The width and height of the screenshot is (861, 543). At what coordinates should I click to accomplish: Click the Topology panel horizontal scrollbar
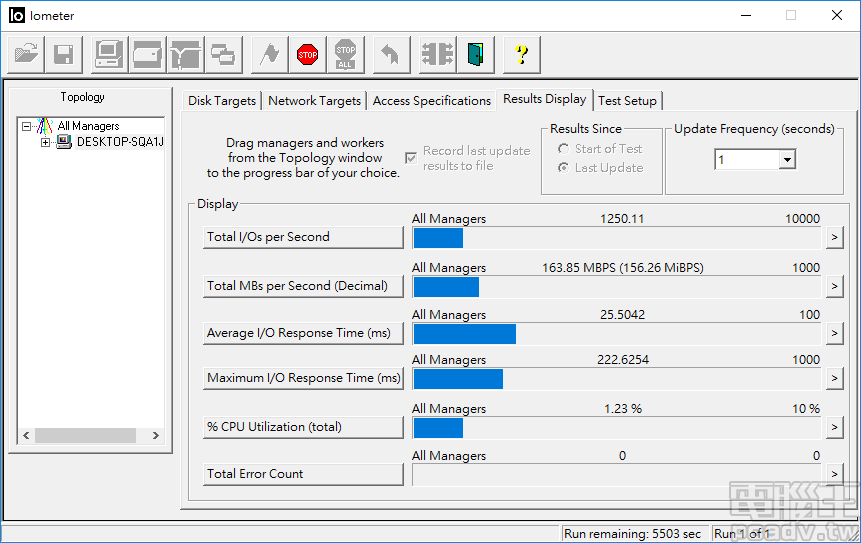pos(85,436)
